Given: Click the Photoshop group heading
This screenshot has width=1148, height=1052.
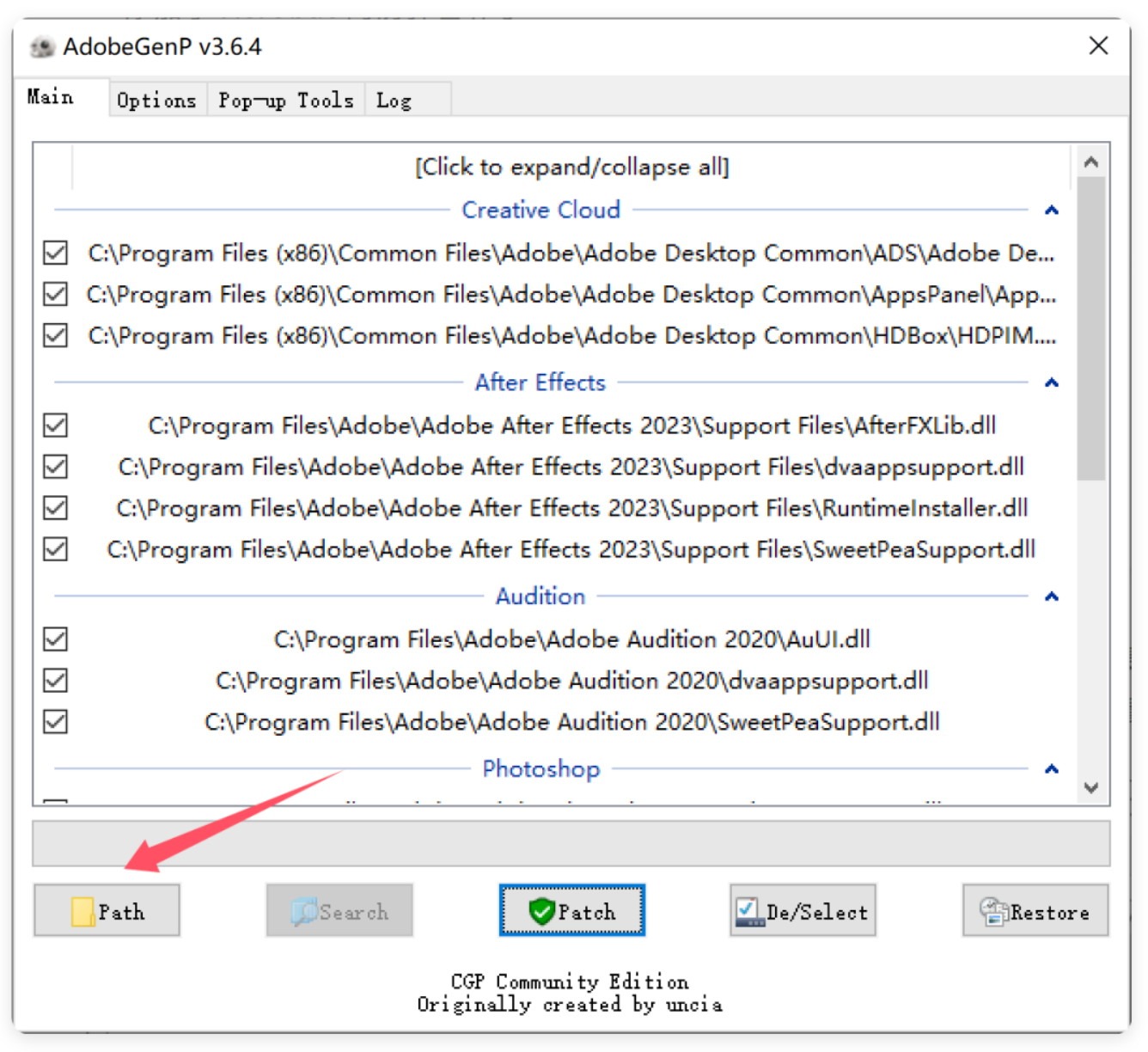Looking at the screenshot, I should point(540,769).
